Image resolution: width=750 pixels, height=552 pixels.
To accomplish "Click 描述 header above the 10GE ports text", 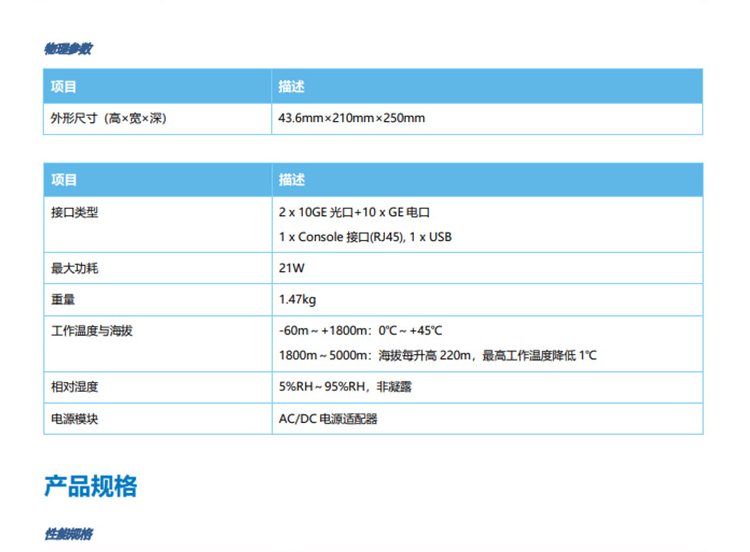I will pyautogui.click(x=291, y=180).
